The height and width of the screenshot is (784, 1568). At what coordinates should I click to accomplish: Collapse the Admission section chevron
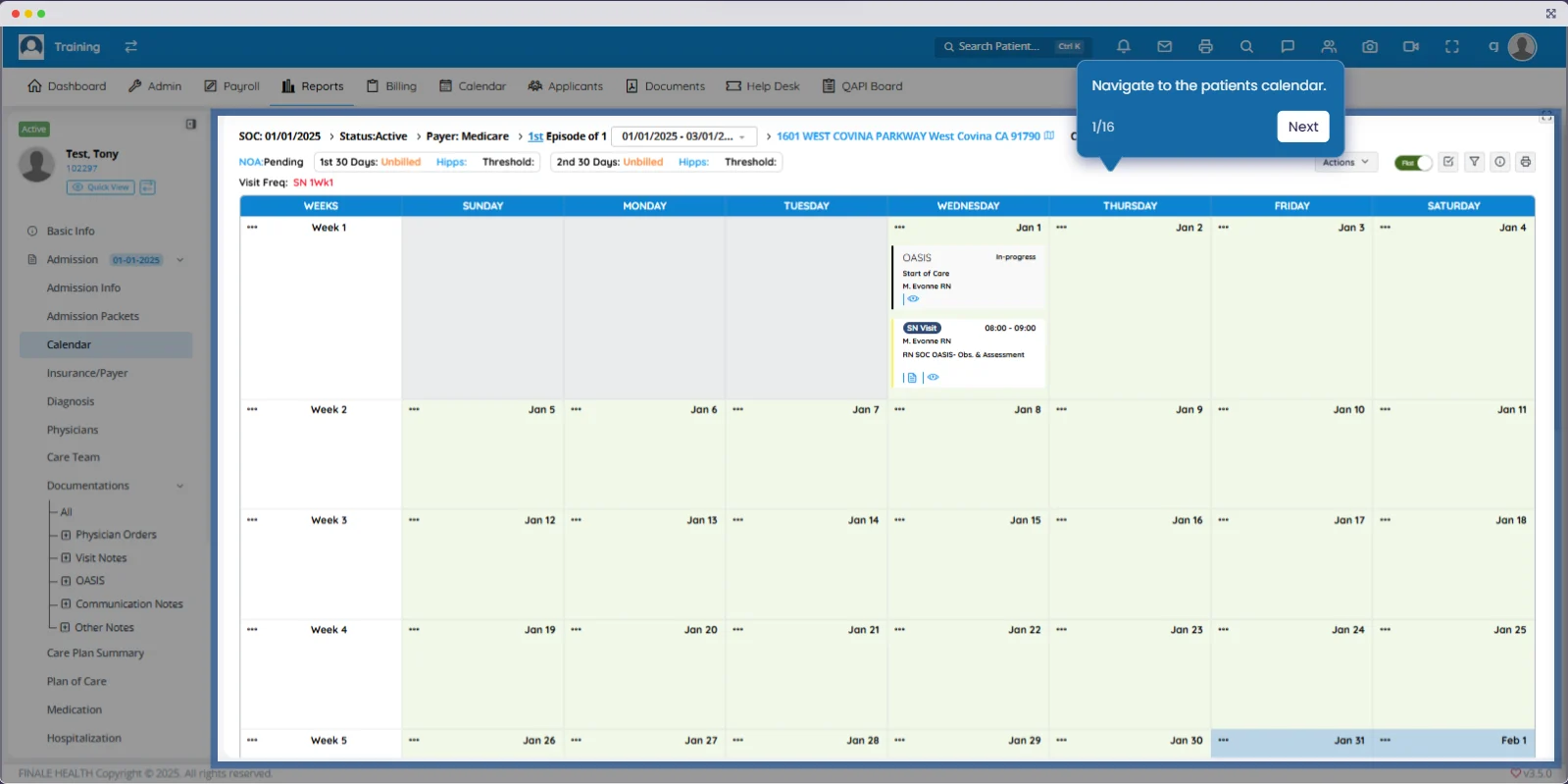(x=180, y=260)
